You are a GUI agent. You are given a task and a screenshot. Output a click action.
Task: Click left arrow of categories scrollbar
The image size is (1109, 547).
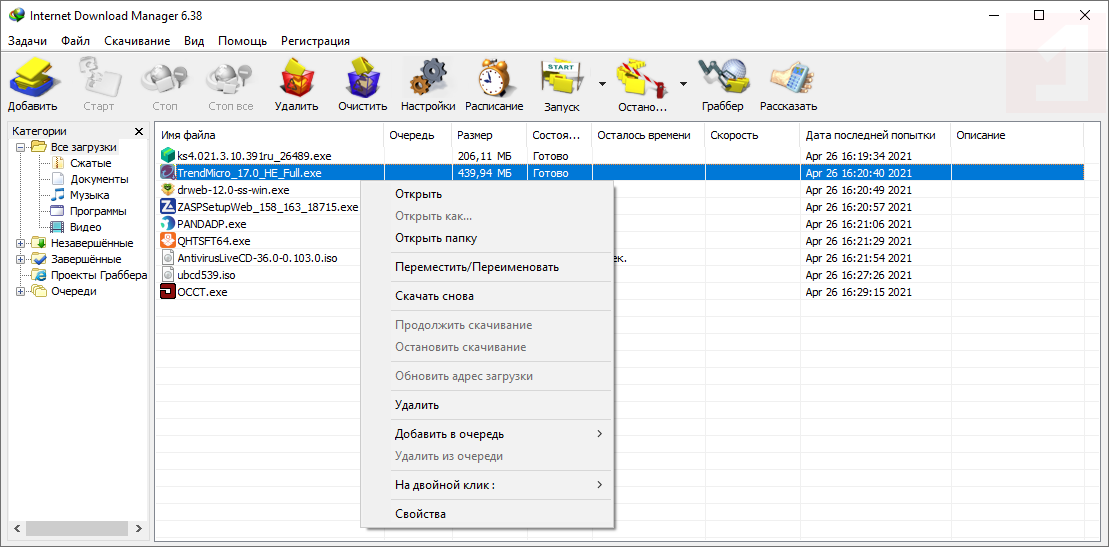point(16,528)
